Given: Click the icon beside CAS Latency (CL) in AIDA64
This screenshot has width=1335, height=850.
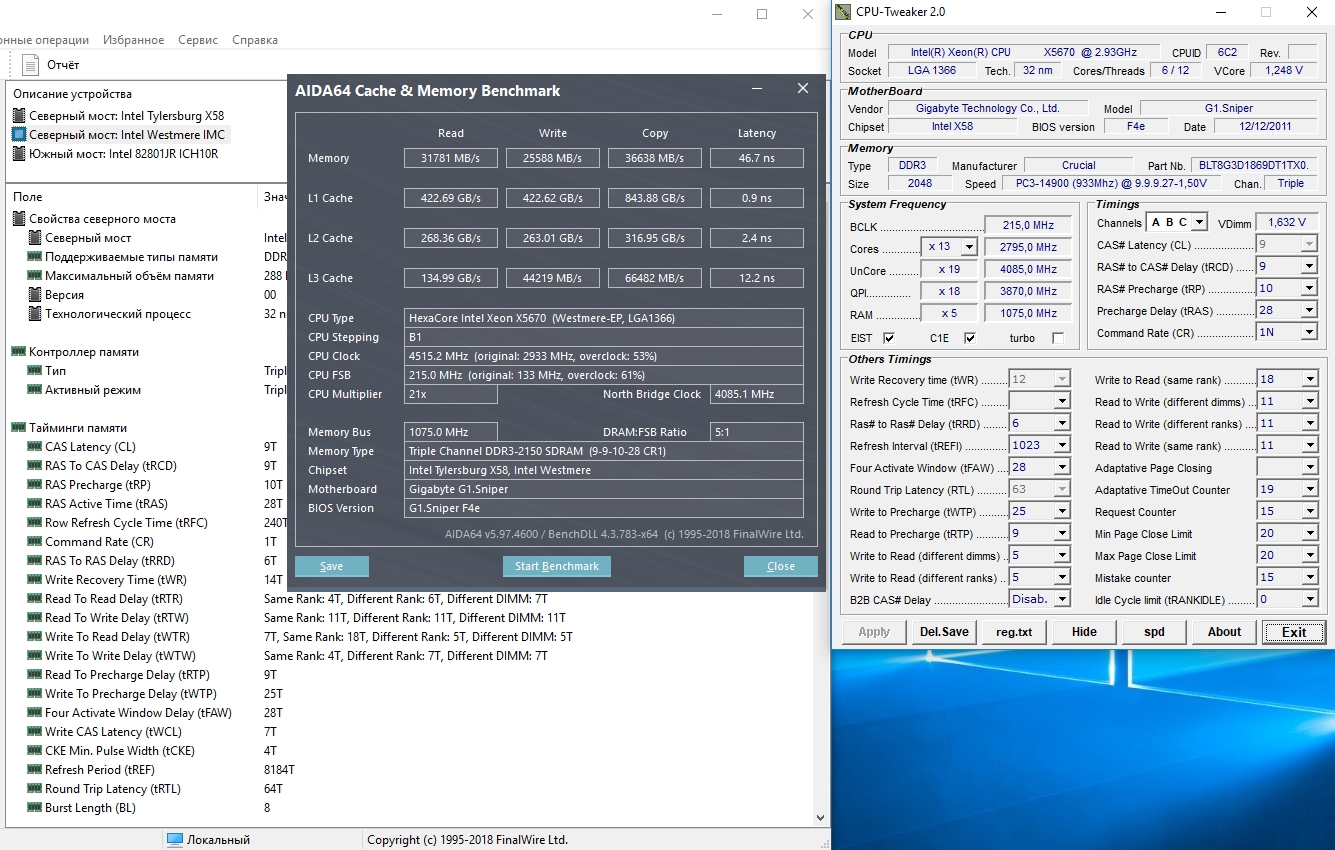Looking at the screenshot, I should pyautogui.click(x=35, y=447).
